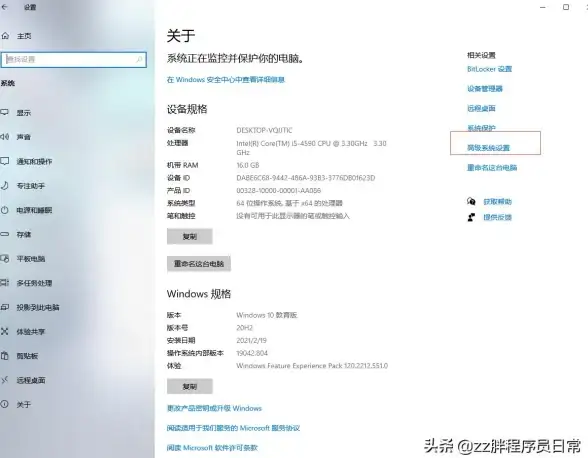Image resolution: width=588 pixels, height=458 pixels.
Task: Open 更改产品密钥或升级 Windows link
Action: (x=214, y=408)
